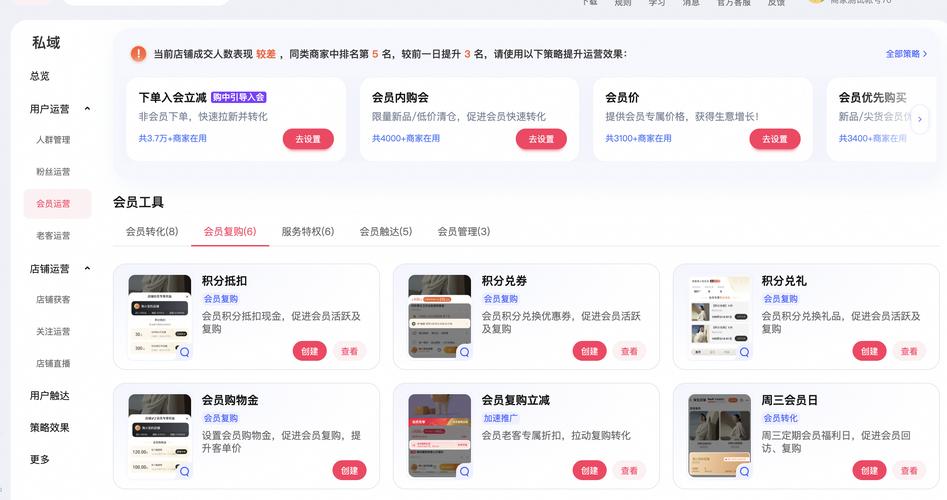Screen dimensions: 947x500
Task: Click the orange alert exclamation icon
Action: point(138,54)
